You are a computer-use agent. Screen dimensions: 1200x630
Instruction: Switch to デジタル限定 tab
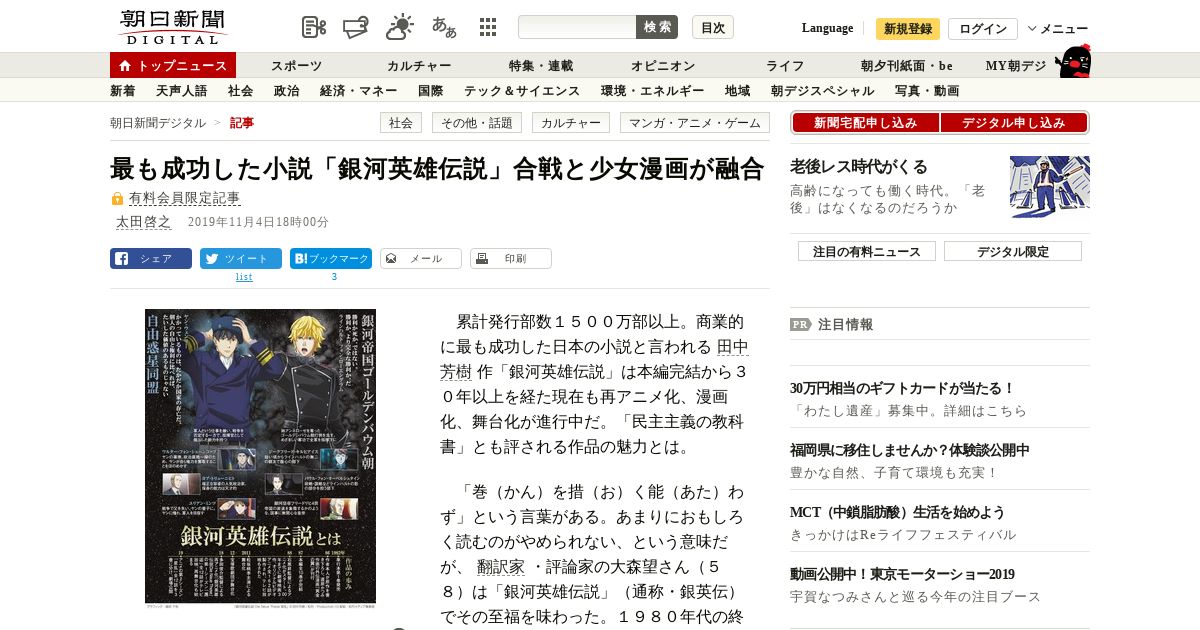click(x=1013, y=251)
